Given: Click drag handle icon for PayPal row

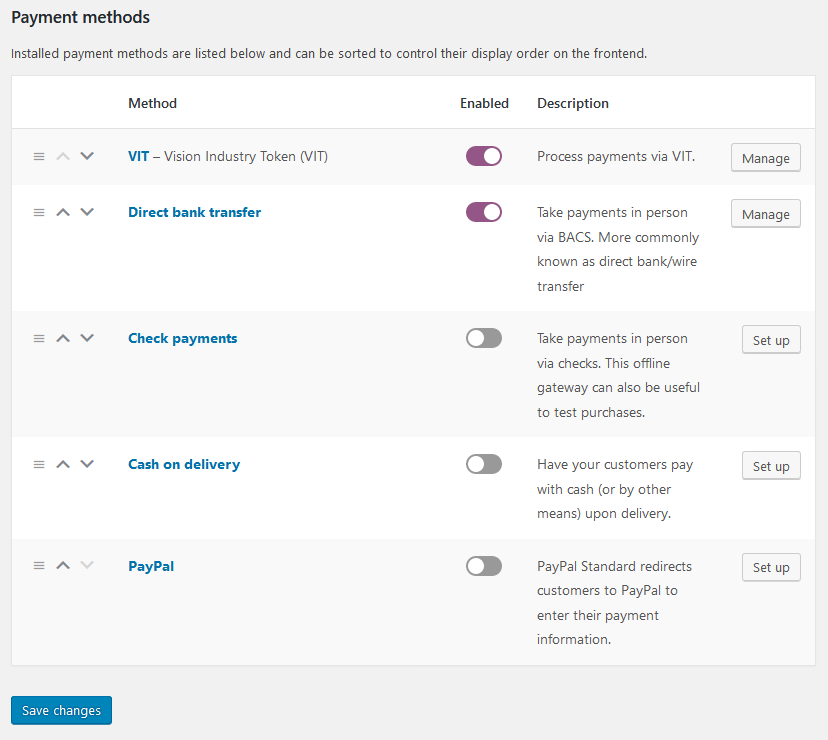Looking at the screenshot, I should tap(39, 566).
